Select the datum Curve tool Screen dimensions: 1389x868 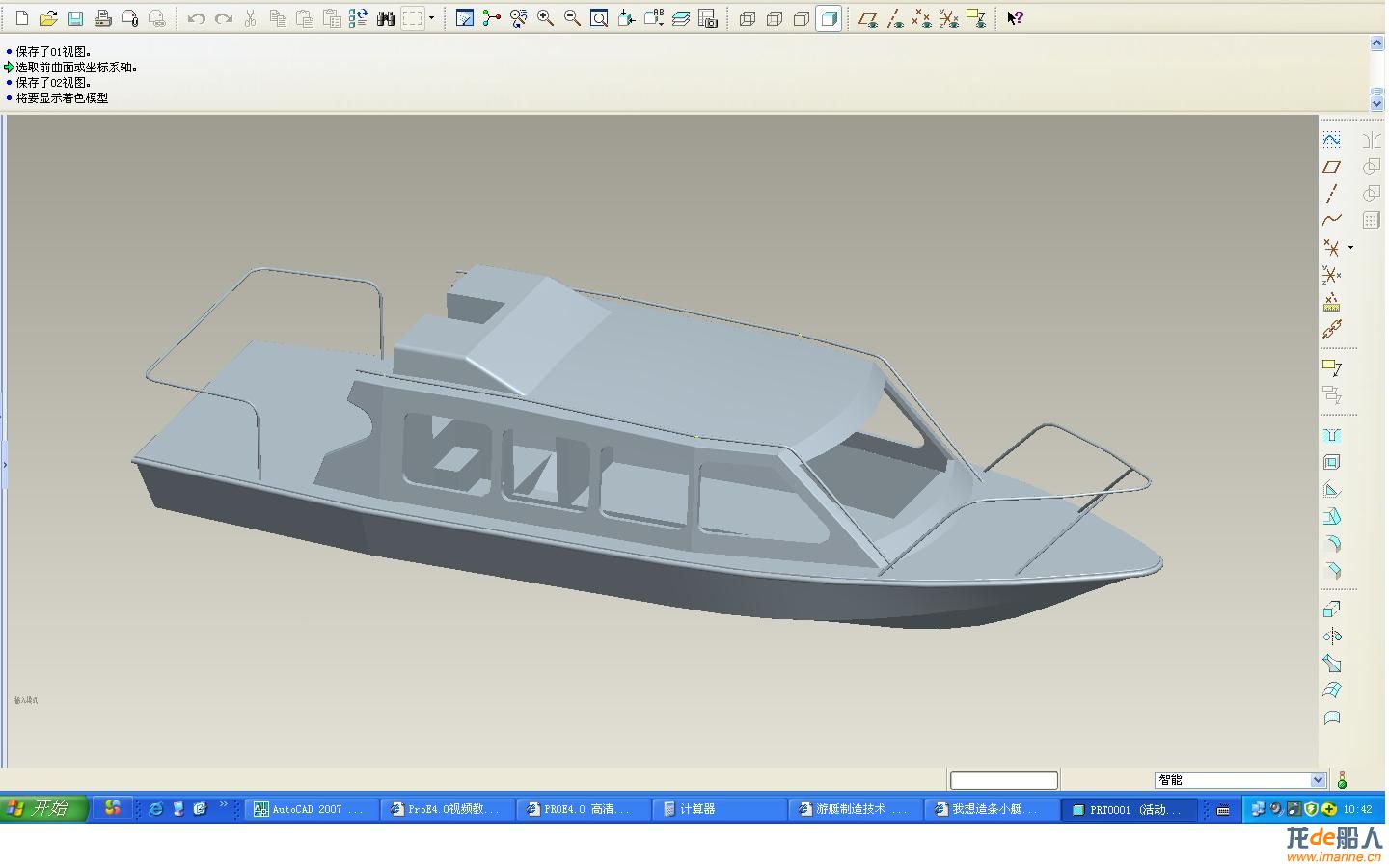[1332, 220]
